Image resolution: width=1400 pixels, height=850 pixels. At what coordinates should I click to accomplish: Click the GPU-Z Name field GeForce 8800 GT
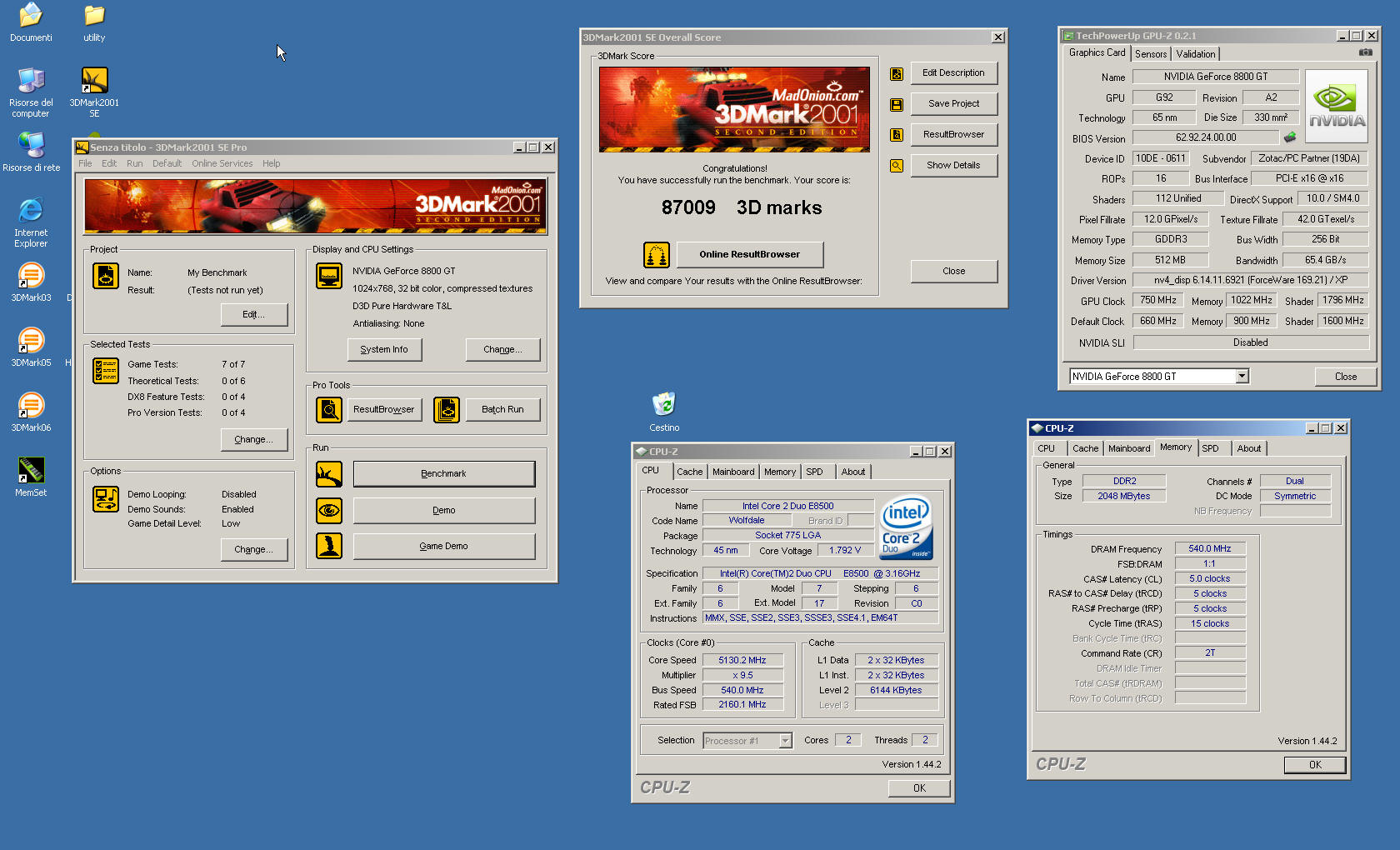click(x=1216, y=77)
